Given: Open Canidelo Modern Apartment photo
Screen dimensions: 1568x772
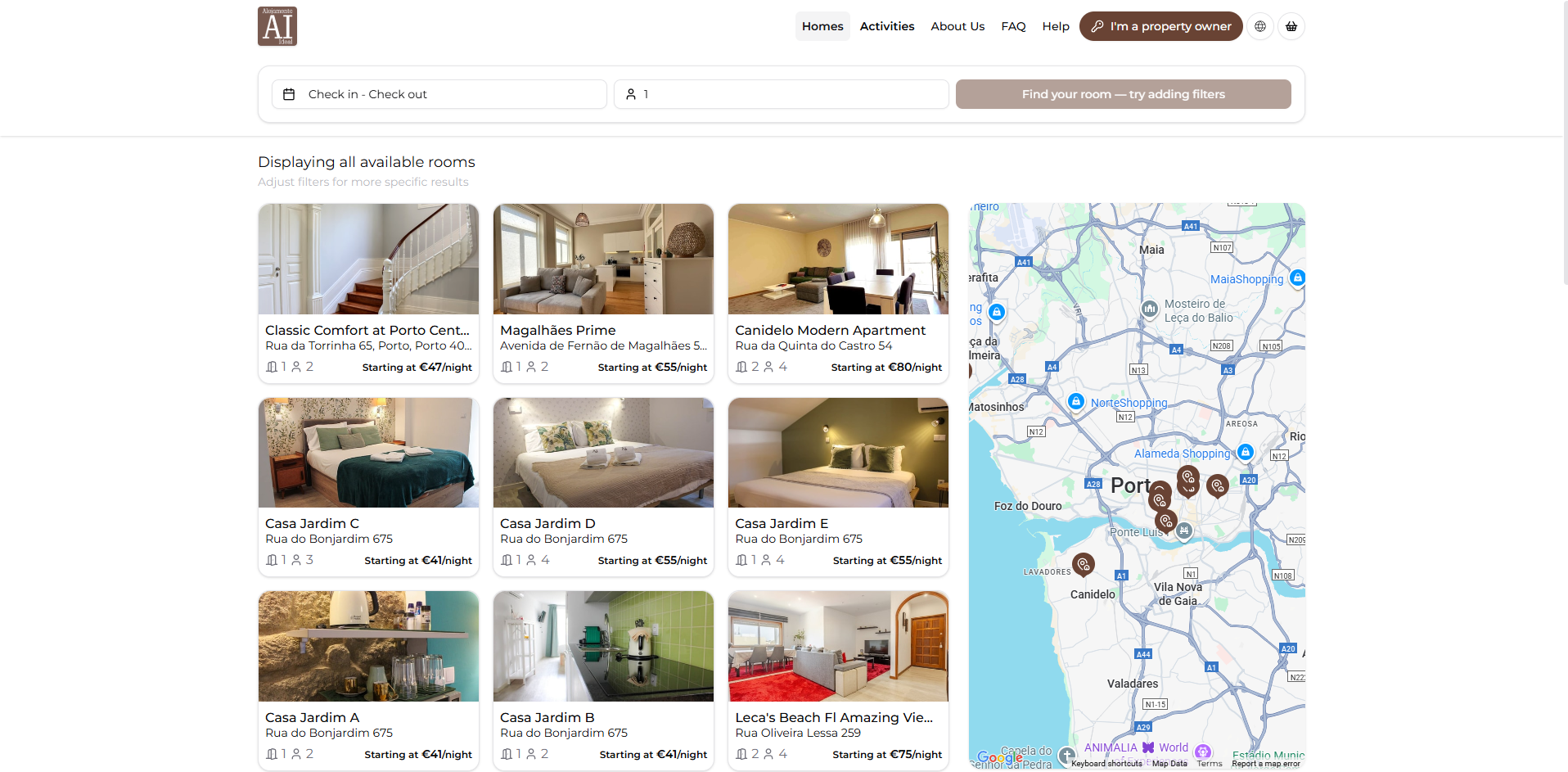Looking at the screenshot, I should [x=838, y=259].
